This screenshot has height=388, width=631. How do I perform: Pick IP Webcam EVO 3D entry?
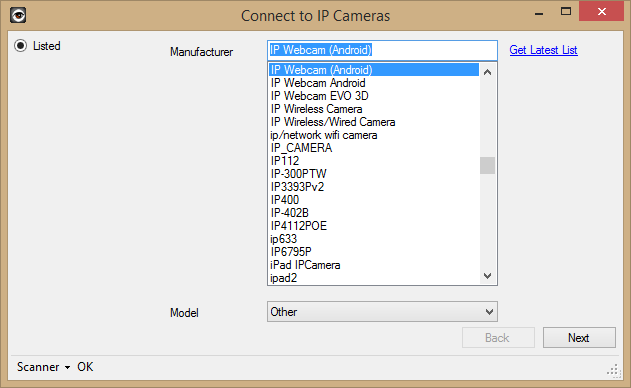click(374, 96)
